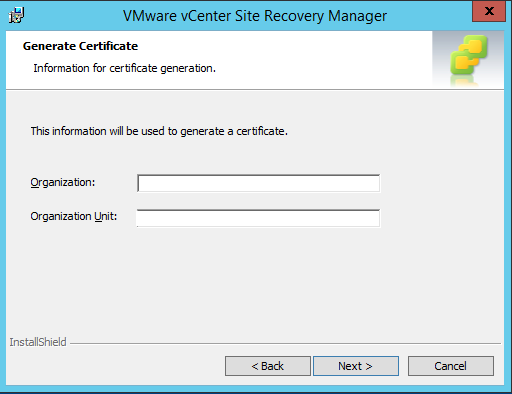Click the 'This information will be used' text
The image size is (512, 394).
[x=159, y=131]
